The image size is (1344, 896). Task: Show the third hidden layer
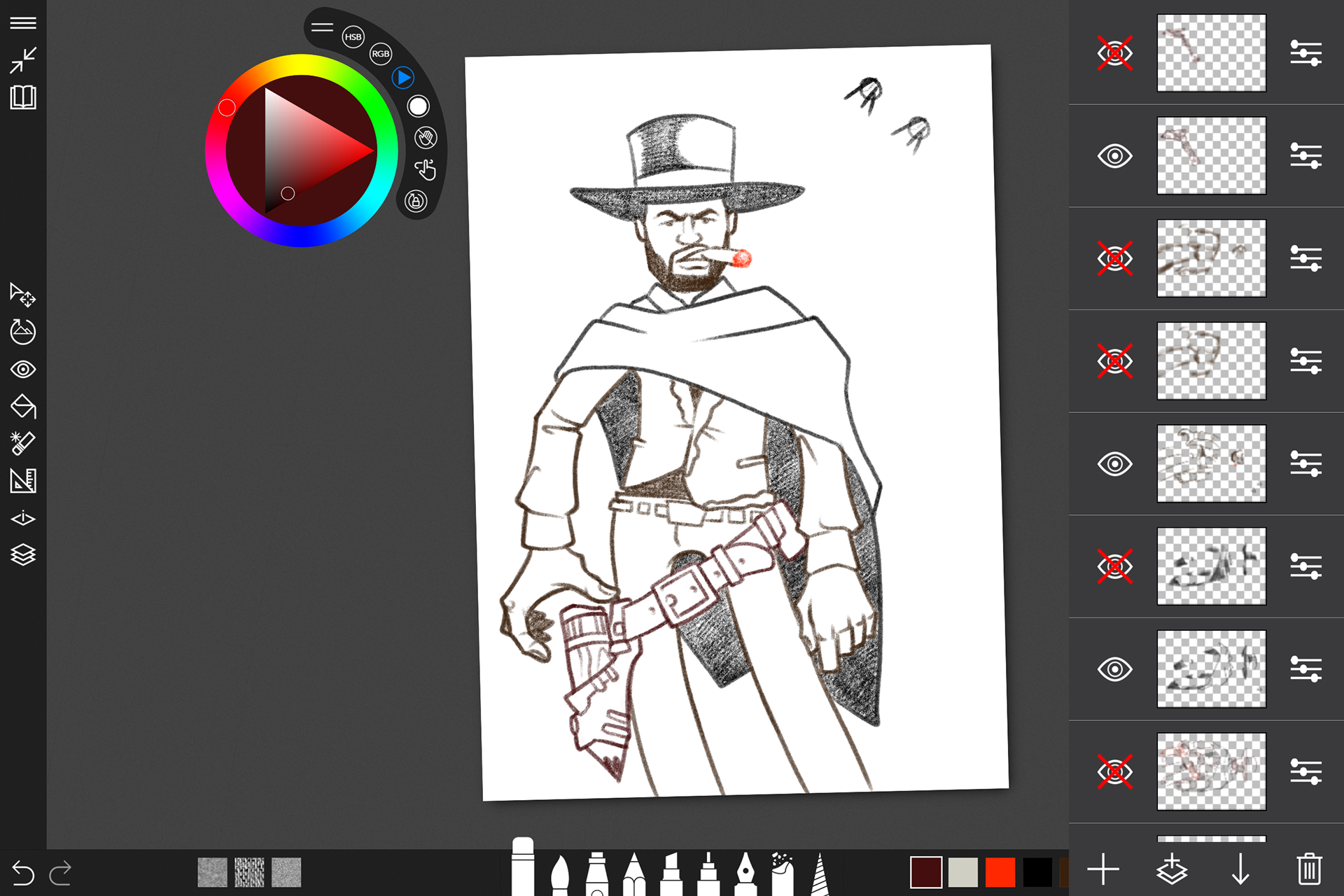pos(1115,259)
